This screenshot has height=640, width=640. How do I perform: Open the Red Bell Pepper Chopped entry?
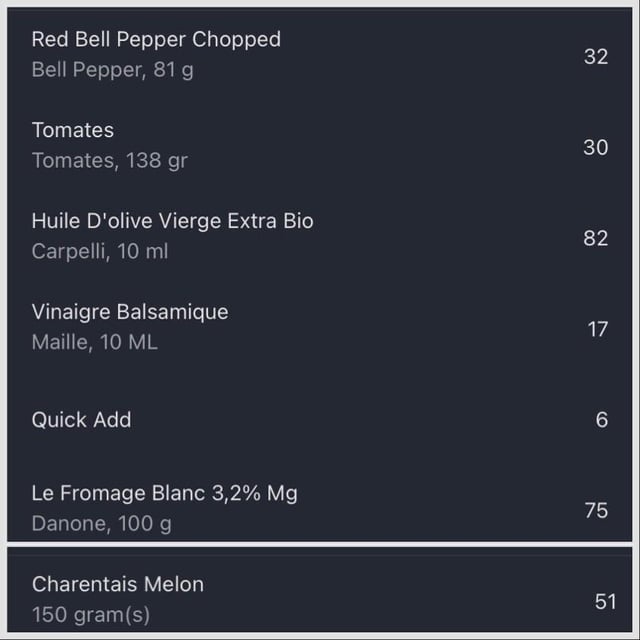coord(320,55)
